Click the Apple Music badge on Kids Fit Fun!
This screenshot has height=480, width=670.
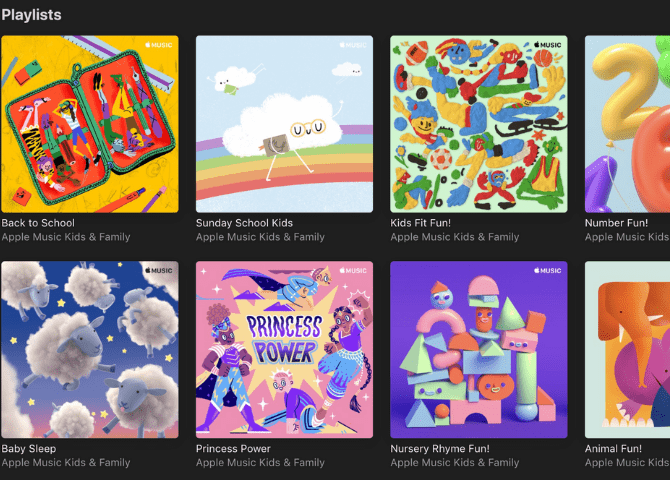click(547, 45)
